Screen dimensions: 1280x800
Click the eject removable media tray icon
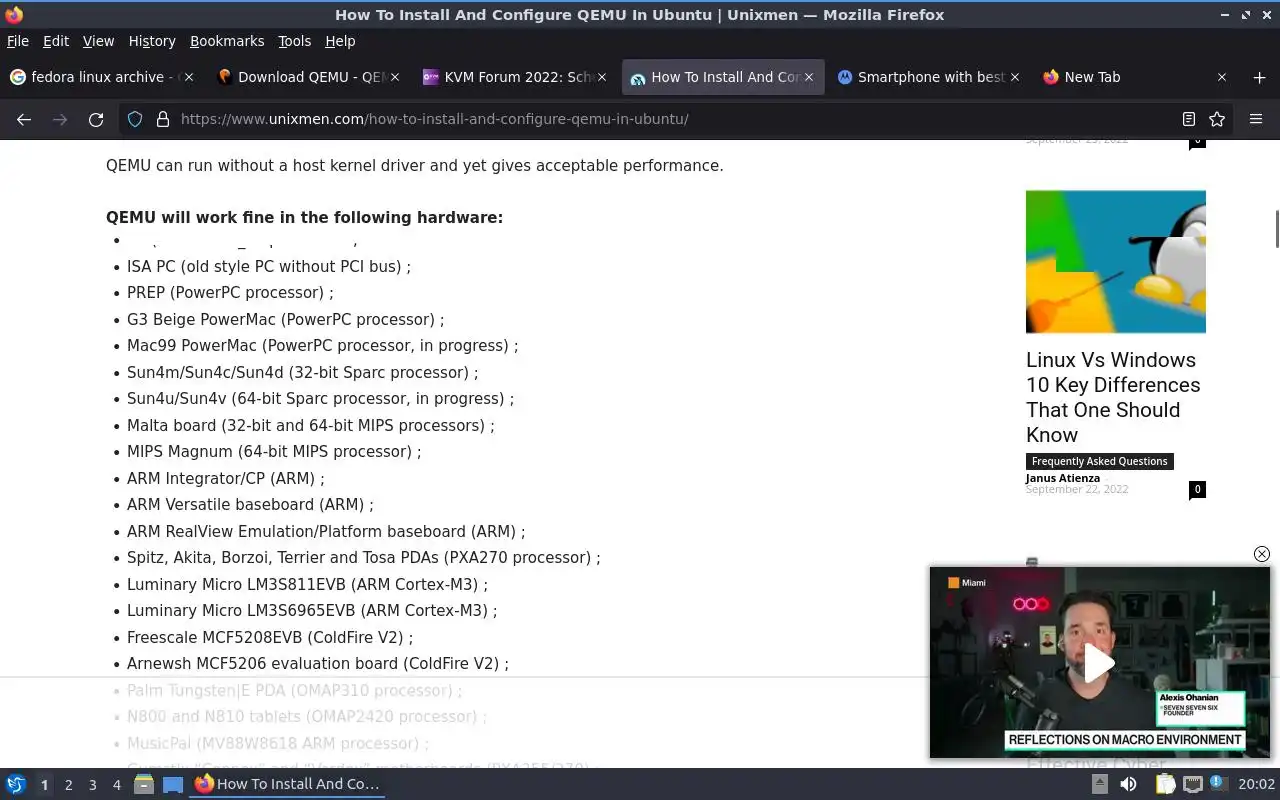pos(1100,785)
